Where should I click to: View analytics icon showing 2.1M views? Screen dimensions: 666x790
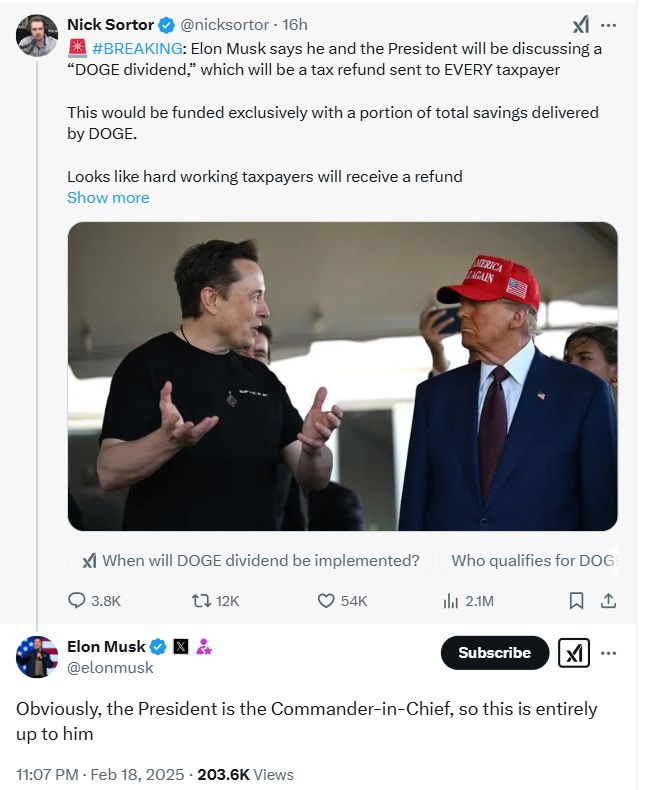pyautogui.click(x=450, y=601)
